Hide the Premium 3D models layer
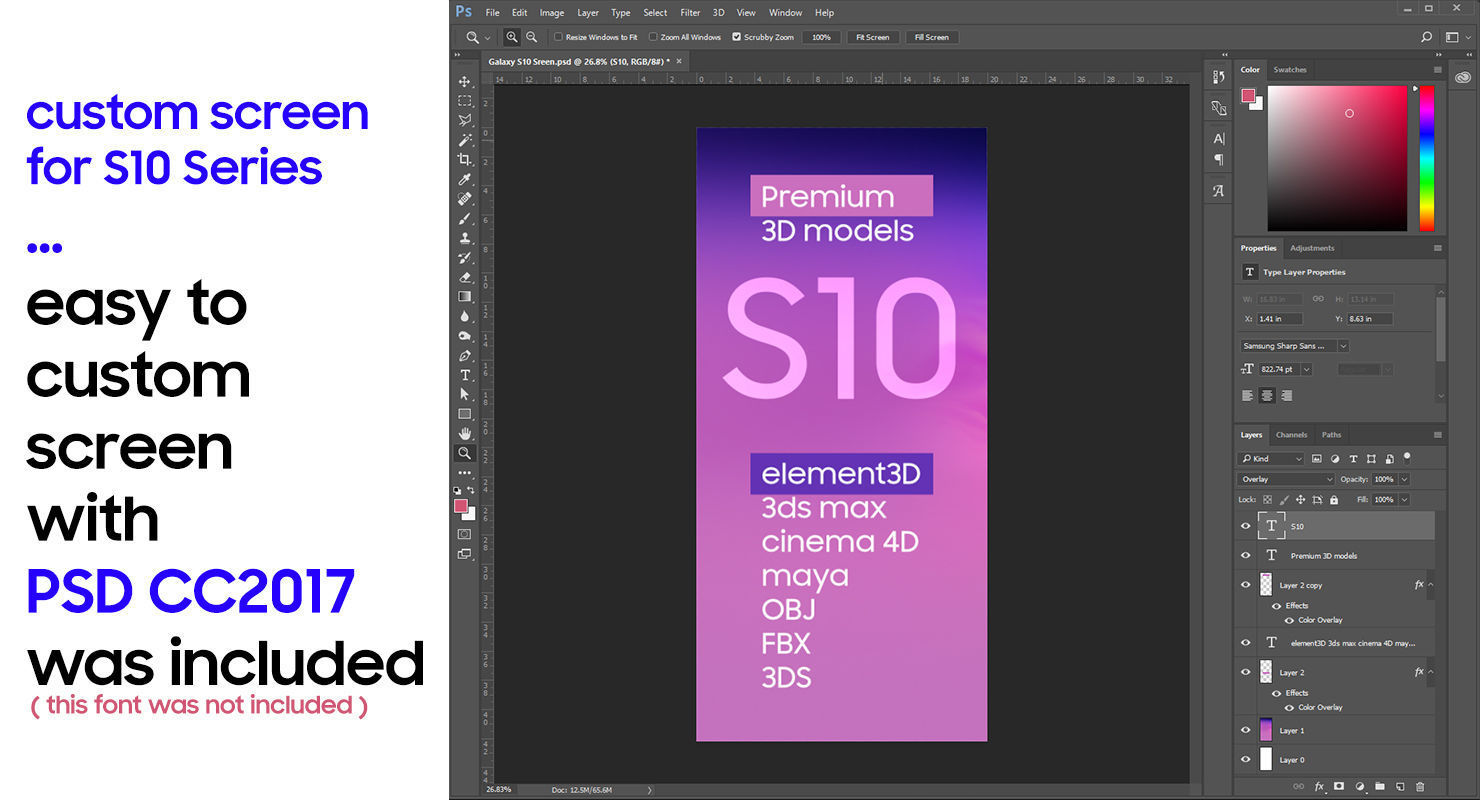Viewport: 1480px width, 800px height. pos(1246,555)
